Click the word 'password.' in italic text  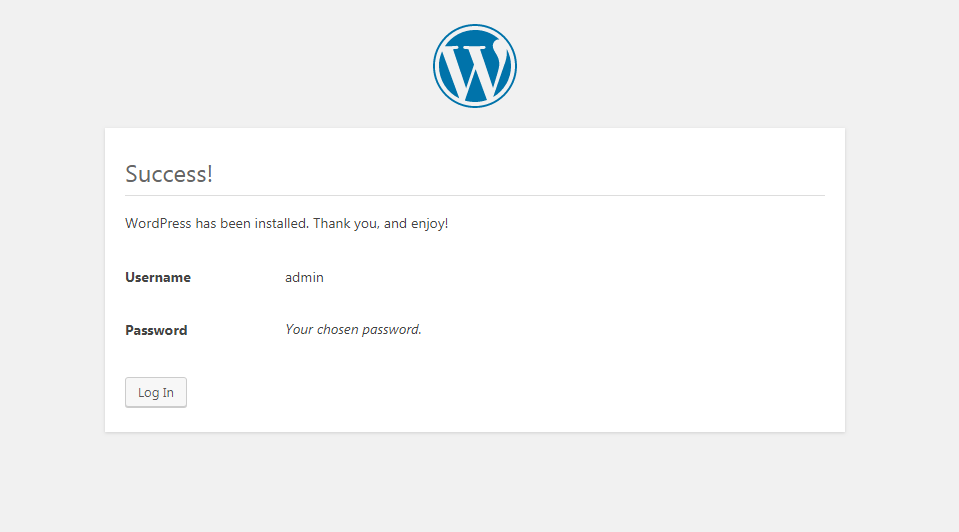click(391, 330)
